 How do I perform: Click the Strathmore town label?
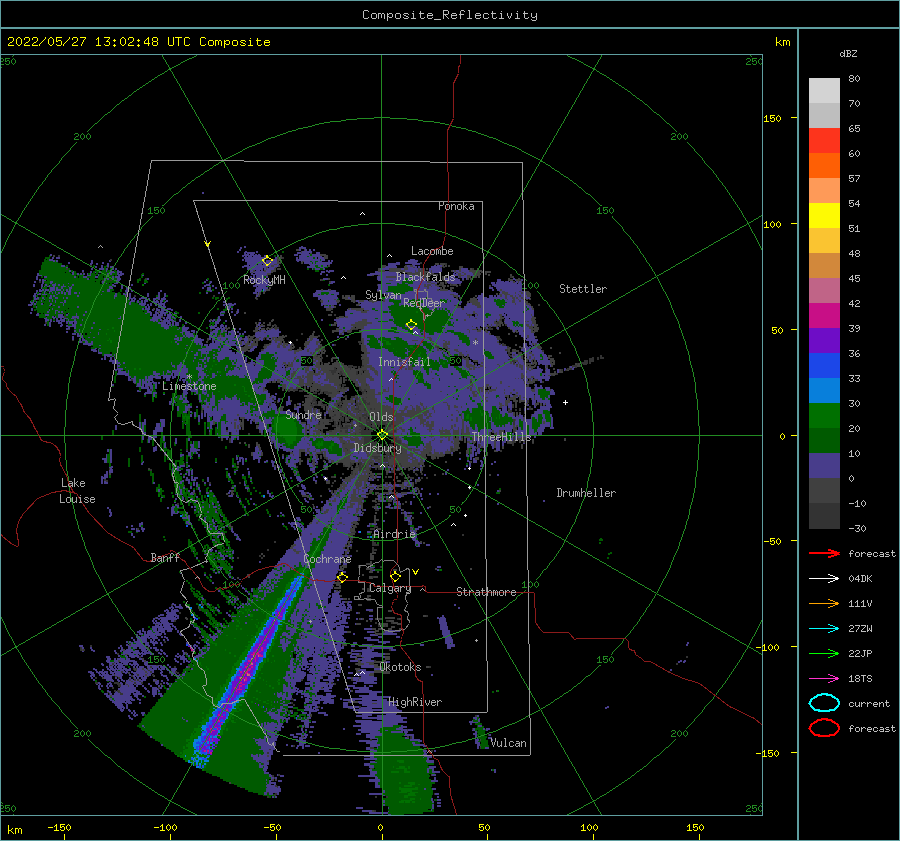pyautogui.click(x=486, y=592)
